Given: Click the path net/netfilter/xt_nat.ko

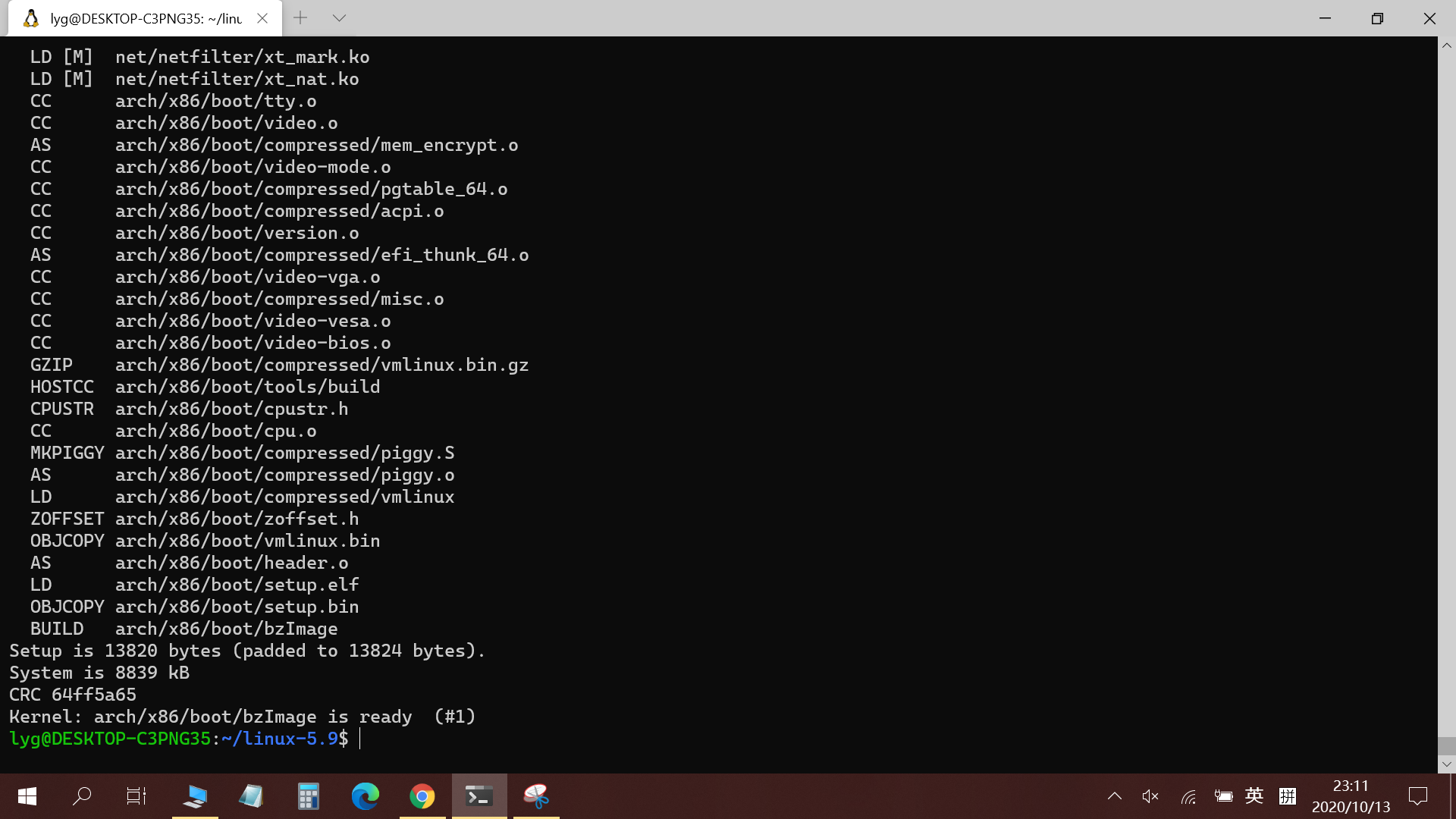Looking at the screenshot, I should [x=237, y=79].
